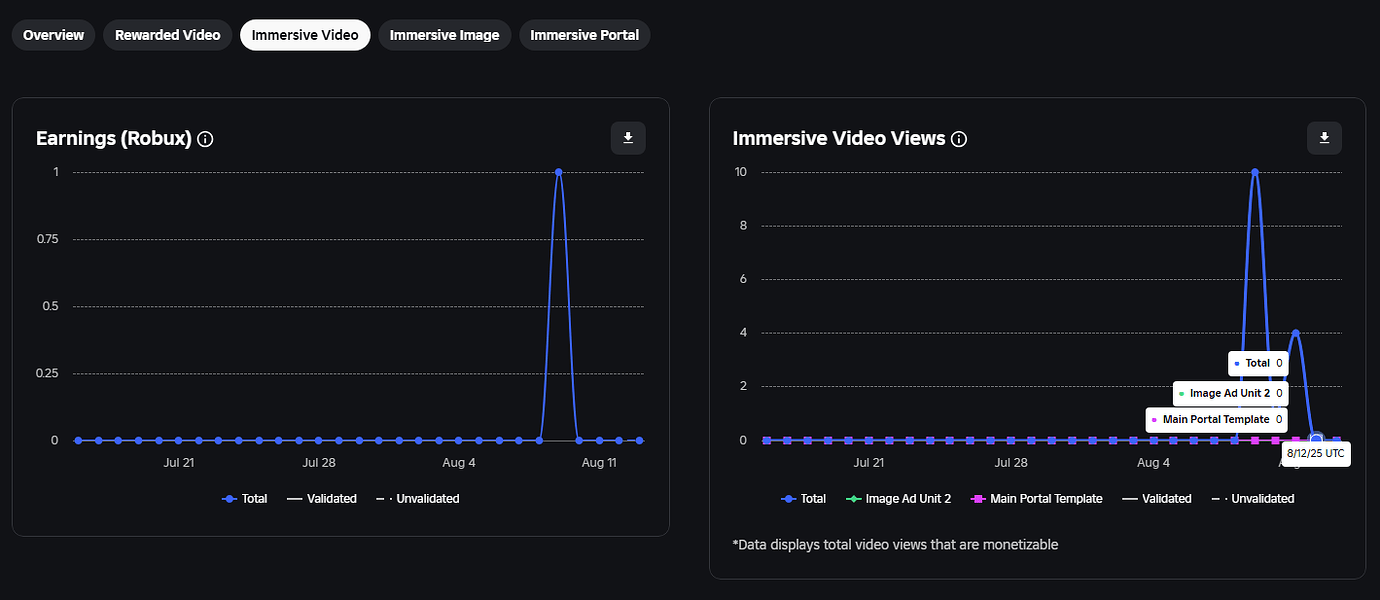
Task: Select the highlighted 8/12/25 UTC data point
Action: pyautogui.click(x=1316, y=438)
